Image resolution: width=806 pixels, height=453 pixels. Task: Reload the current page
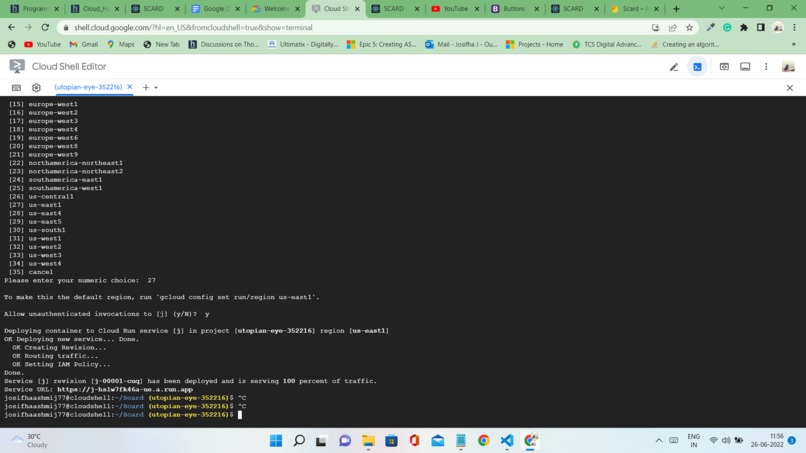pos(45,27)
